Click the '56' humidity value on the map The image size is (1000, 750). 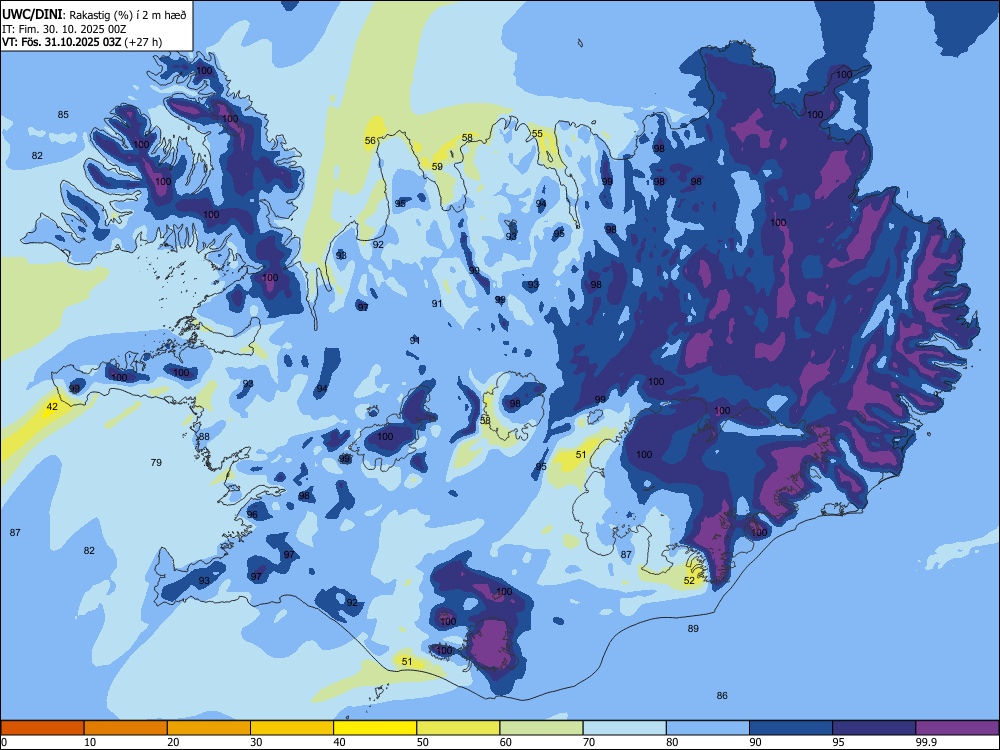point(371,140)
